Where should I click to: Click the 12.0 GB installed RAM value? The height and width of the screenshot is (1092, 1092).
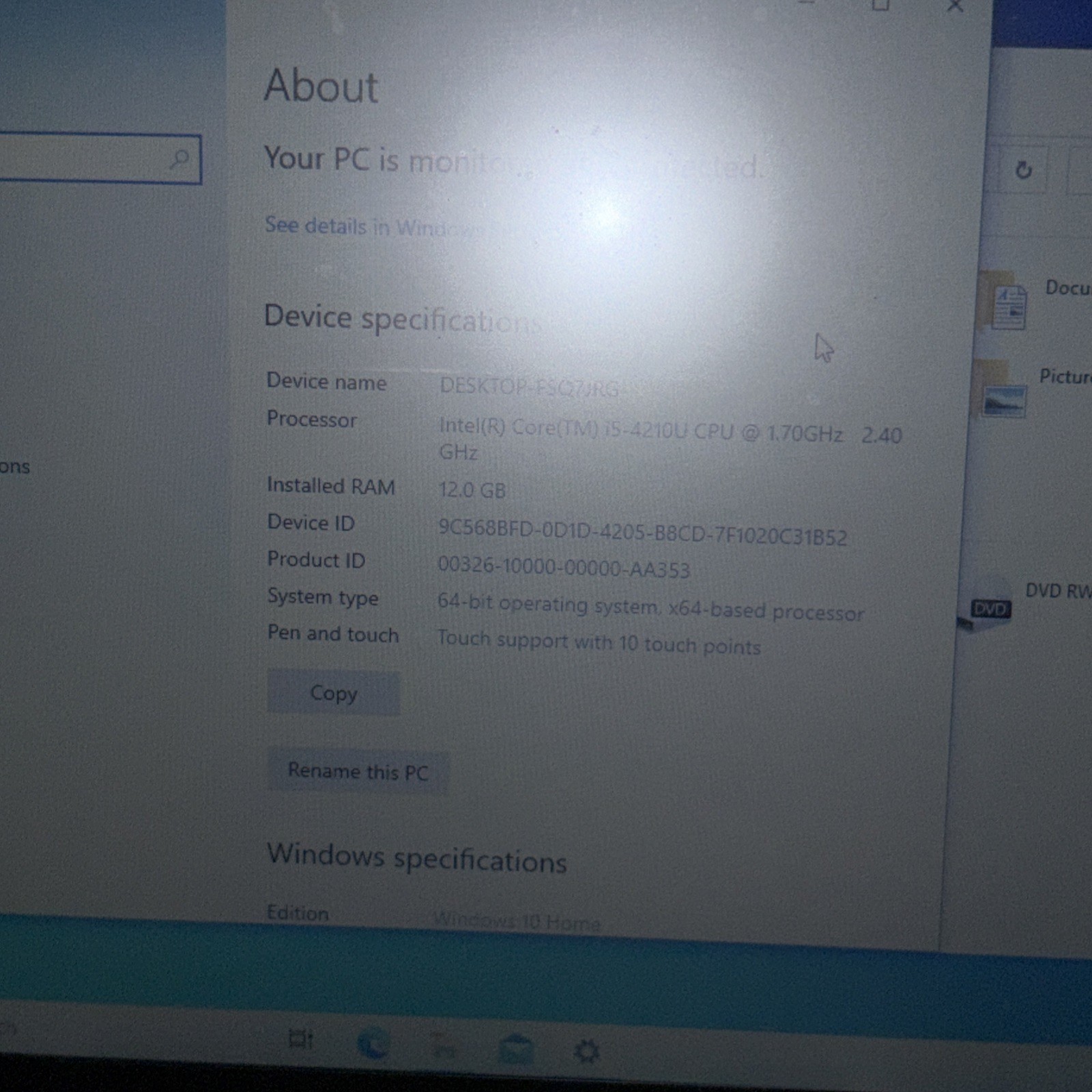pyautogui.click(x=472, y=490)
